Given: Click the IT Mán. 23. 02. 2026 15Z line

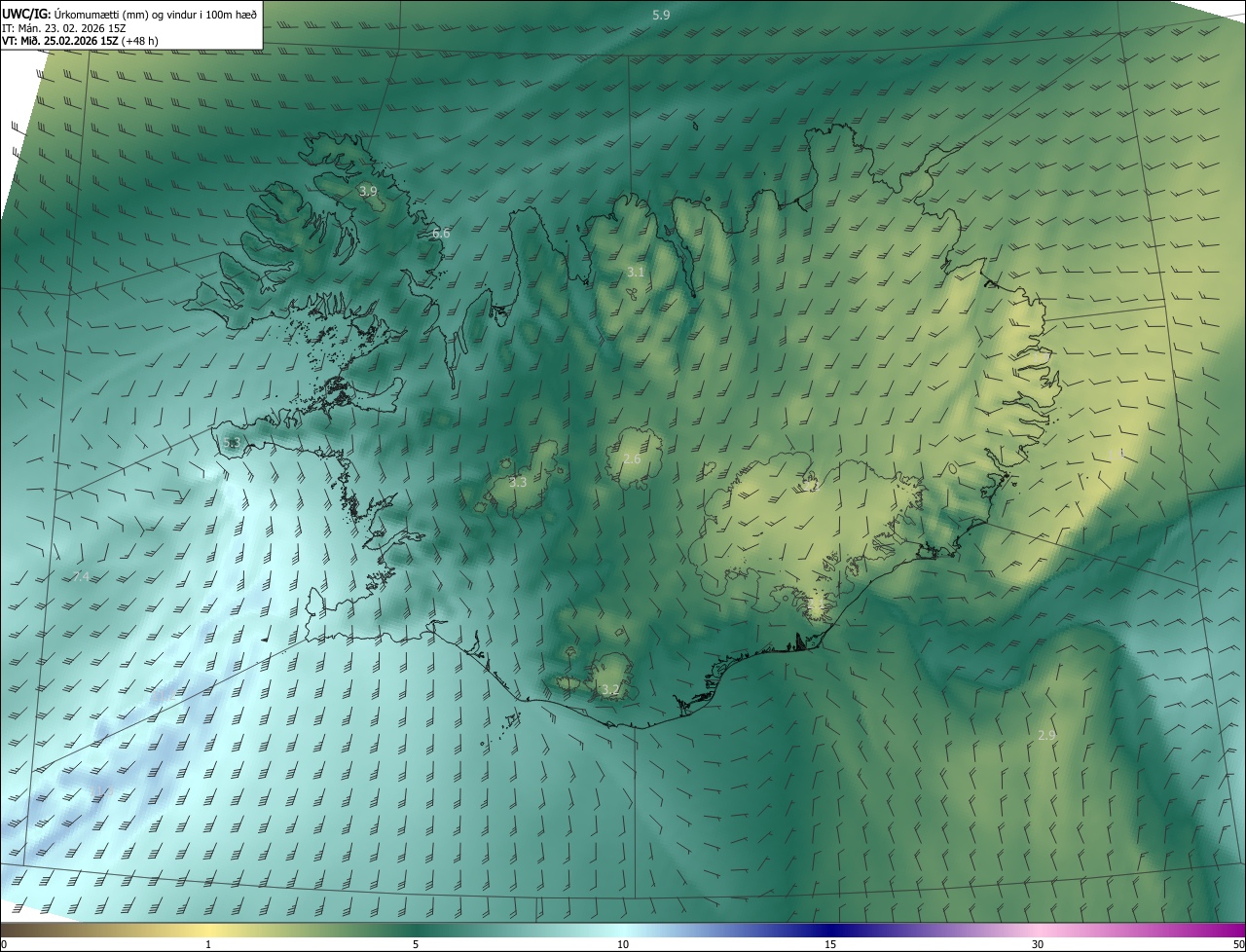Looking at the screenshot, I should (65, 28).
